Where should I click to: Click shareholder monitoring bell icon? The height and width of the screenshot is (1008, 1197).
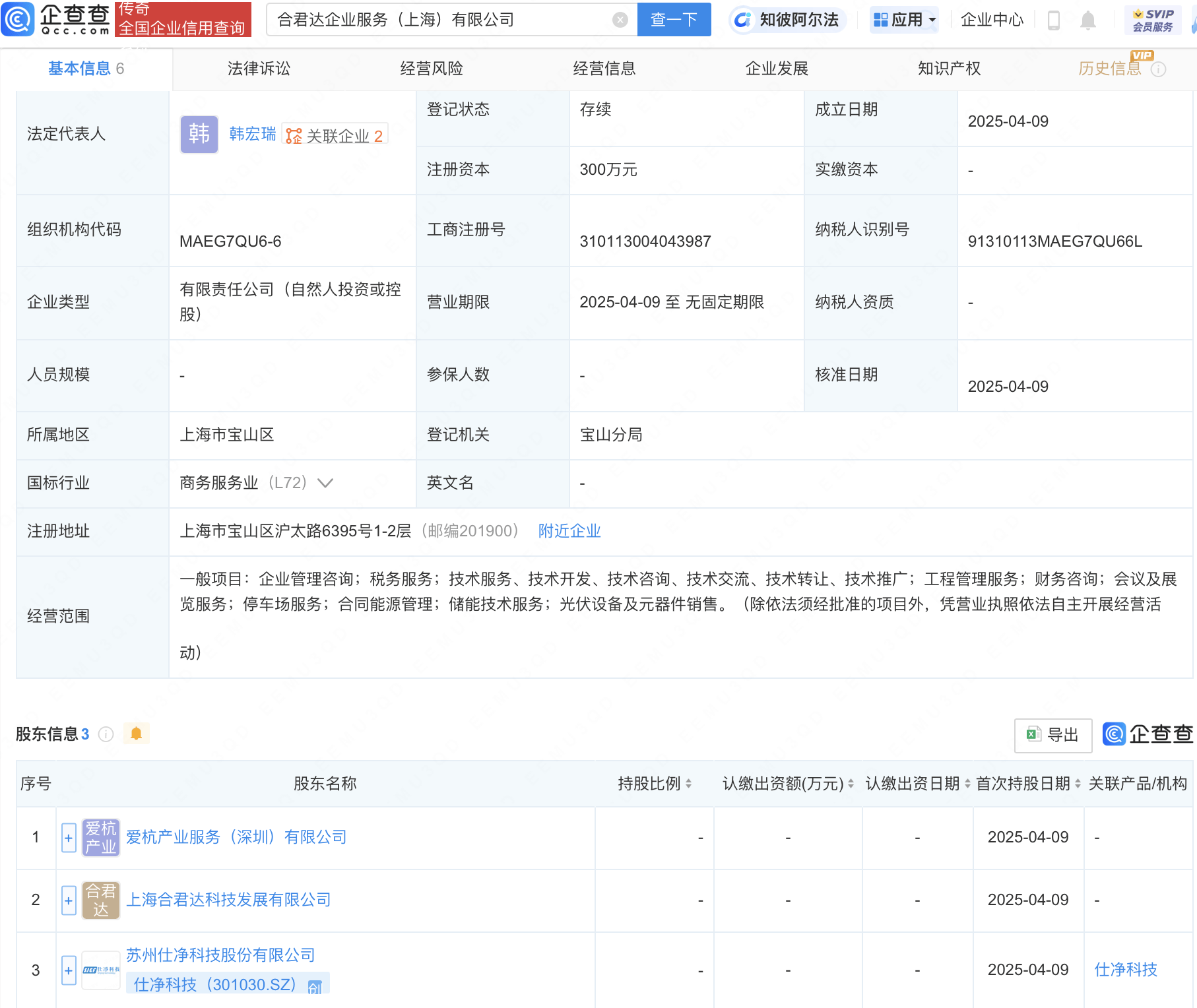(136, 734)
